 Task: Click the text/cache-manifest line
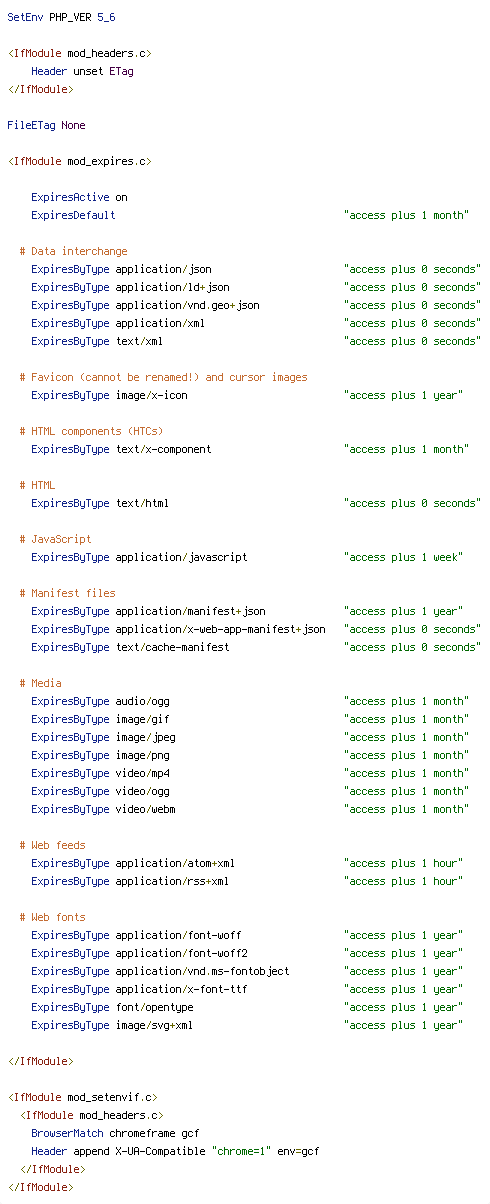pos(255,648)
